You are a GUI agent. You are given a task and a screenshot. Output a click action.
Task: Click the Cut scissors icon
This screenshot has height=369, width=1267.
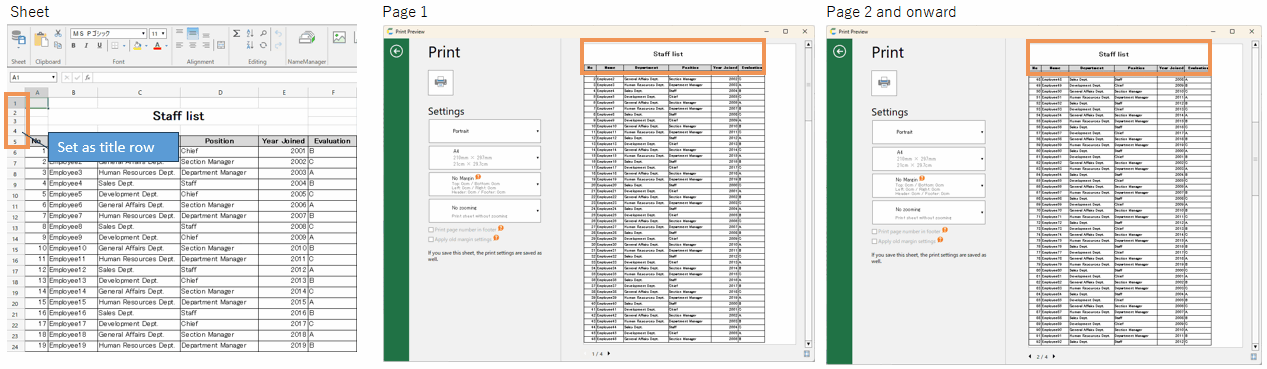58,33
